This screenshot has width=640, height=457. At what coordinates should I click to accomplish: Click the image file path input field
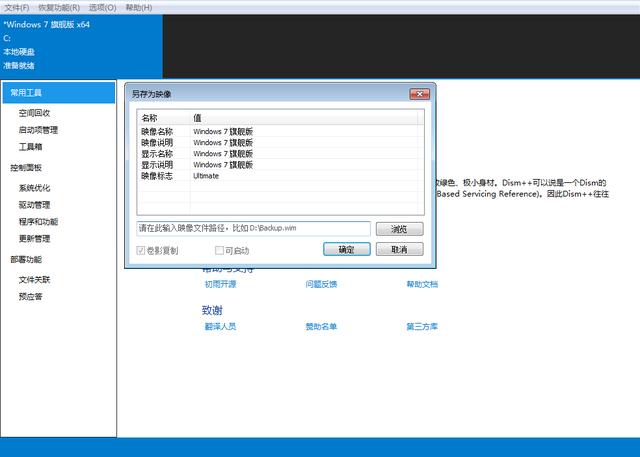(253, 228)
